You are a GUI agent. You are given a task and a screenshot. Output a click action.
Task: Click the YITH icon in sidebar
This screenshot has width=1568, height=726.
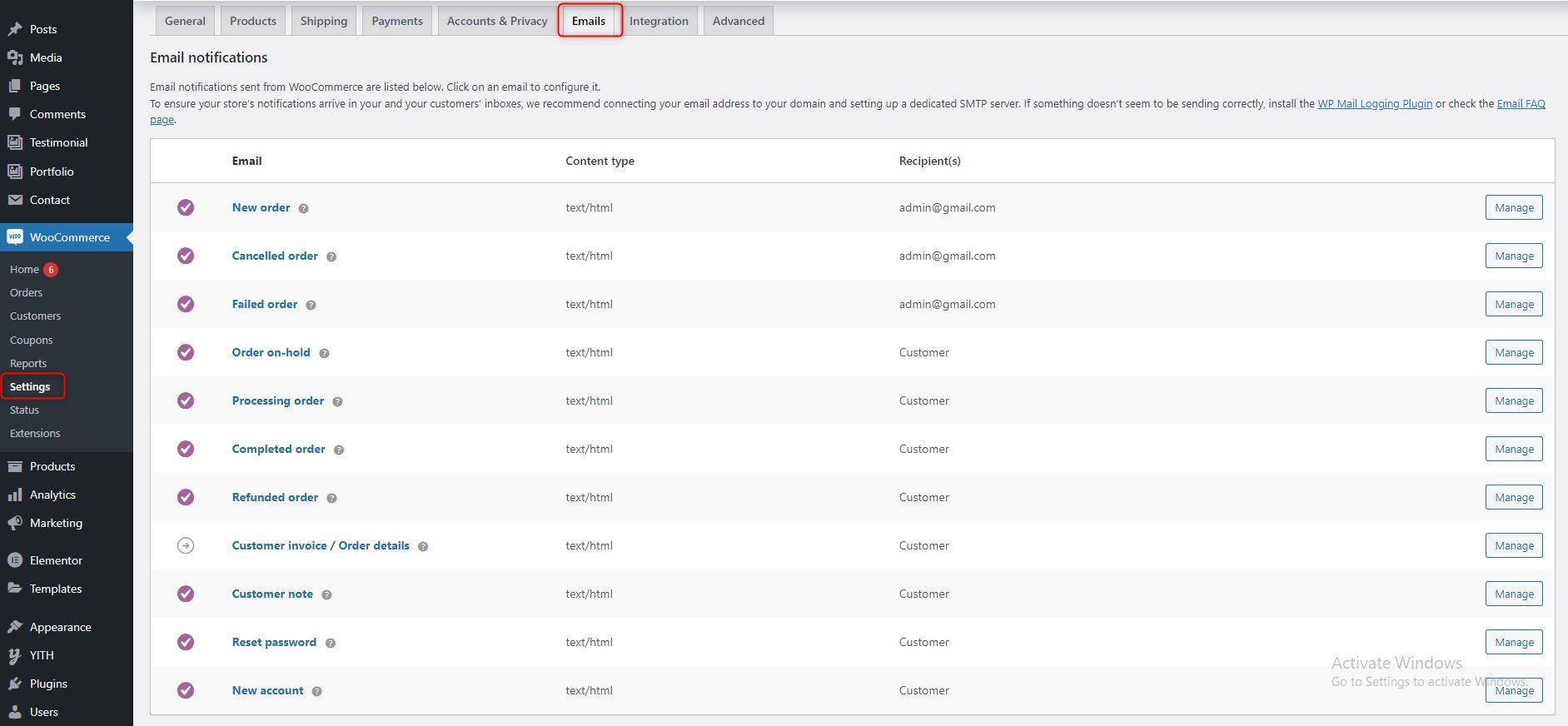click(x=15, y=655)
